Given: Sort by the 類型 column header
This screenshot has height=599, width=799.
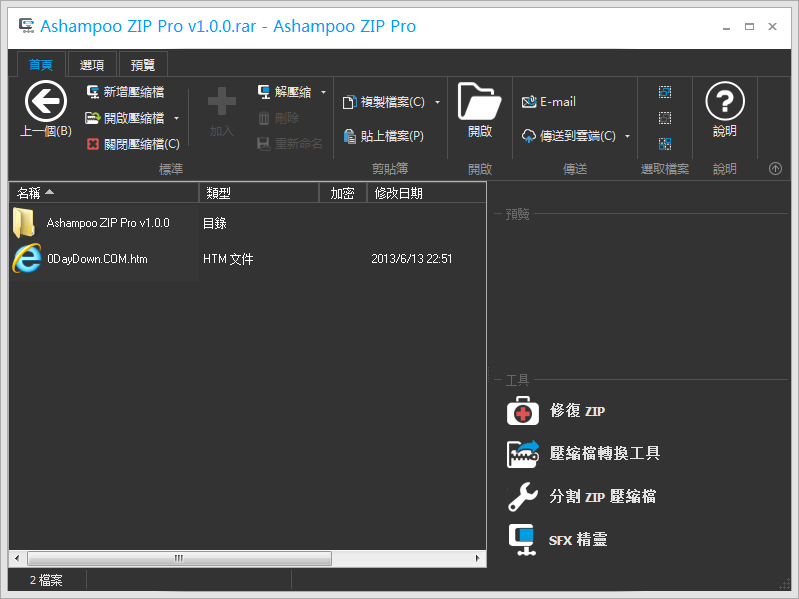Looking at the screenshot, I should (259, 193).
